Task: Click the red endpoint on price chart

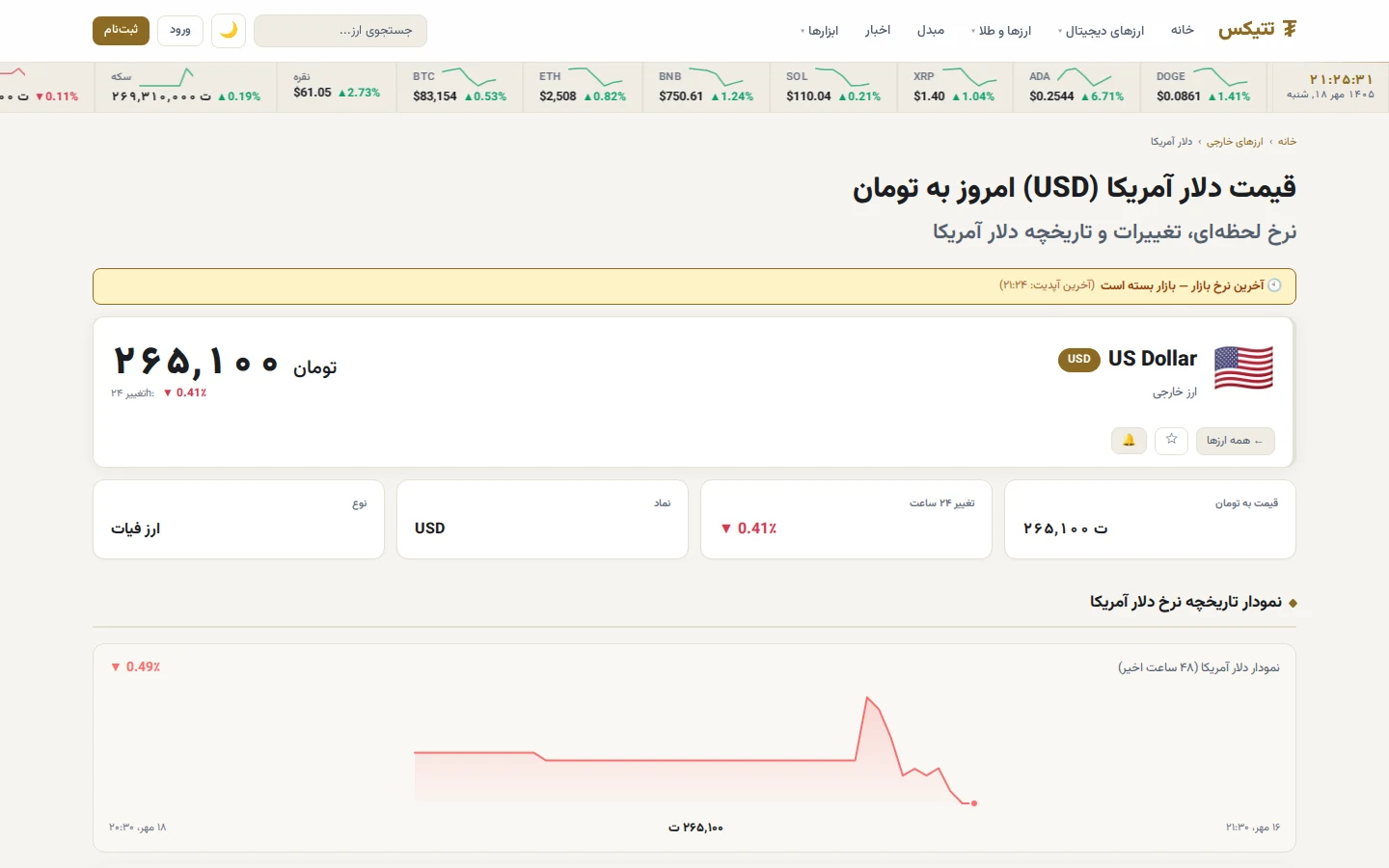Action: pyautogui.click(x=974, y=803)
